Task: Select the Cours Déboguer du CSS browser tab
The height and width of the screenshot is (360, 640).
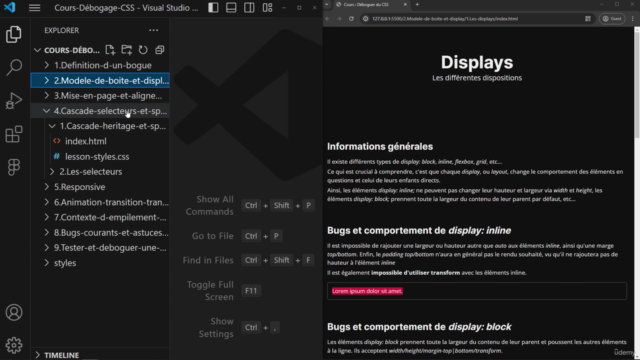Action: coord(371,4)
